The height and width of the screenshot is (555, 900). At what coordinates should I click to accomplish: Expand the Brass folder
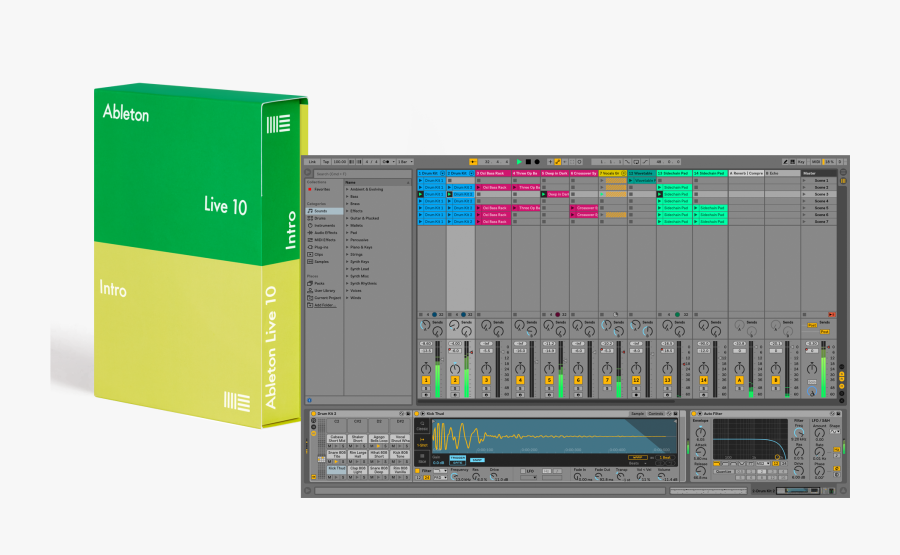(347, 204)
